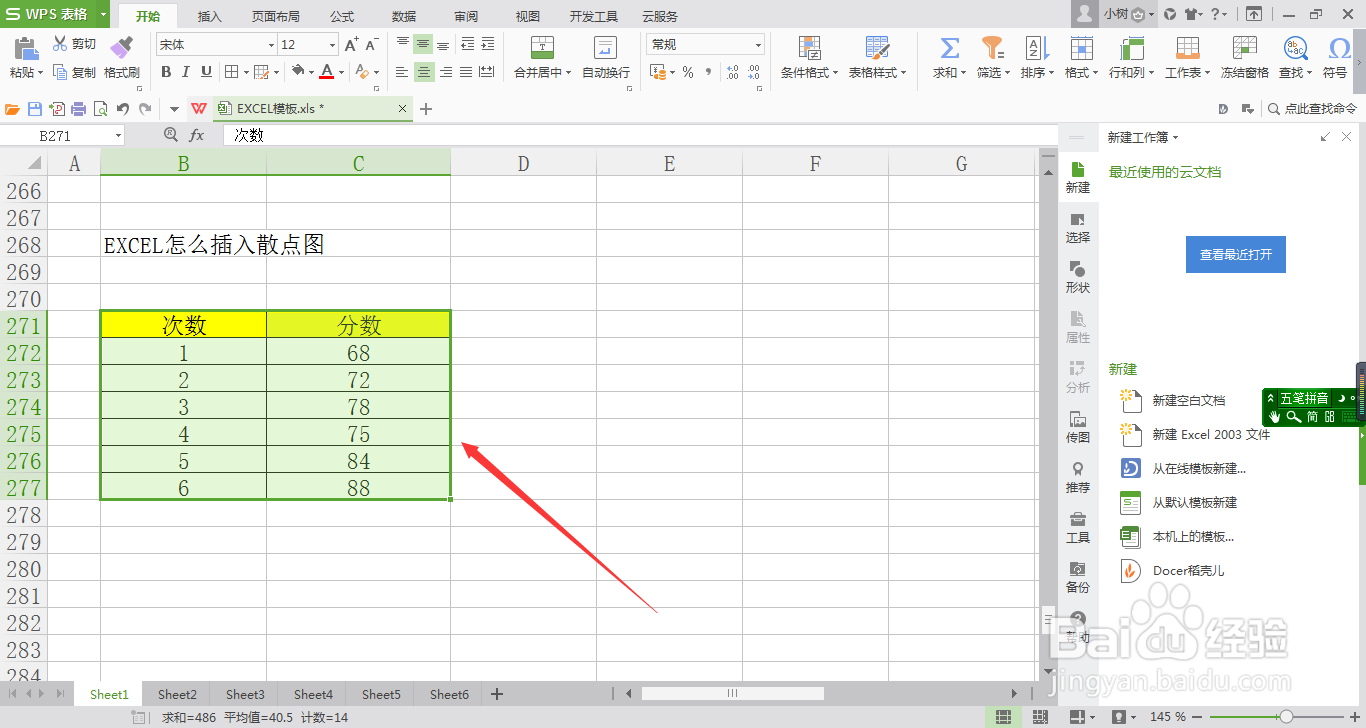The height and width of the screenshot is (728, 1366).
Task: Click the WPS 表格 application menu arrow
Action: pyautogui.click(x=103, y=14)
